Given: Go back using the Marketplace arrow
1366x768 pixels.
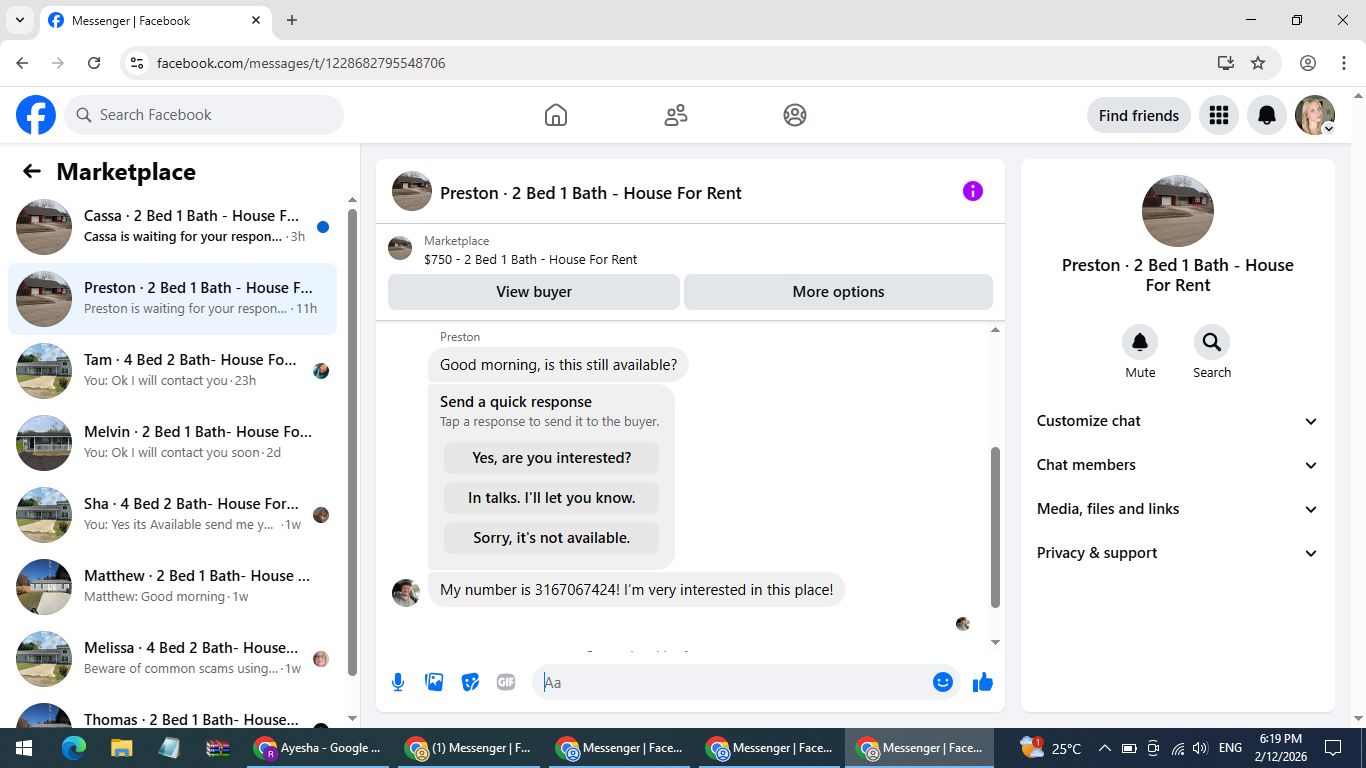Looking at the screenshot, I should point(32,172).
